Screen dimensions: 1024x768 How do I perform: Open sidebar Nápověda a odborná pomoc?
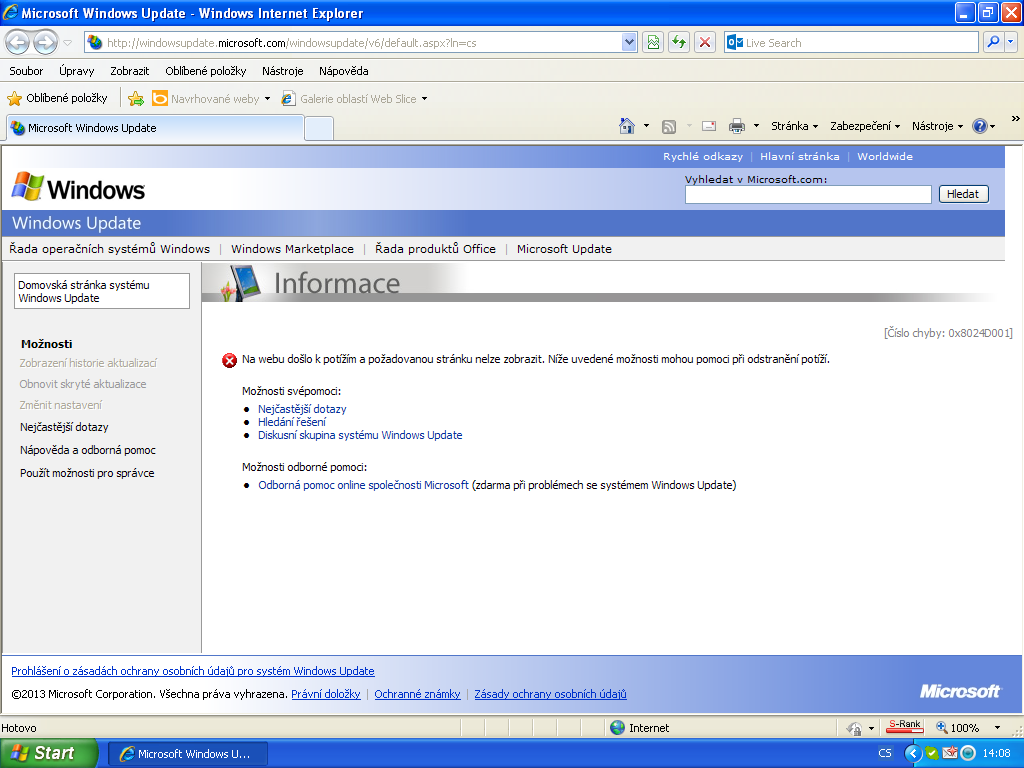click(88, 450)
